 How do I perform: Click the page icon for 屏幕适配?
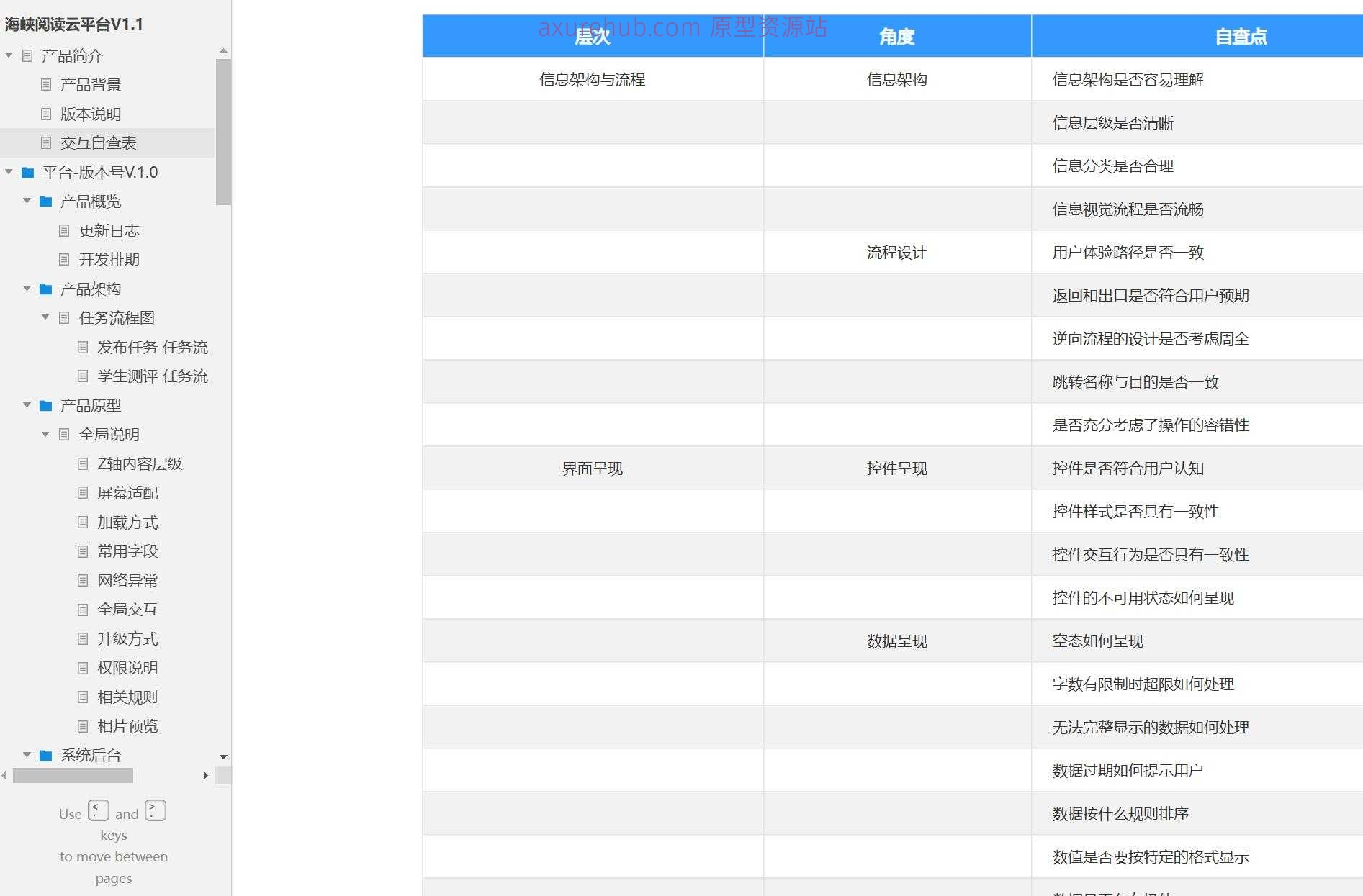(x=82, y=493)
